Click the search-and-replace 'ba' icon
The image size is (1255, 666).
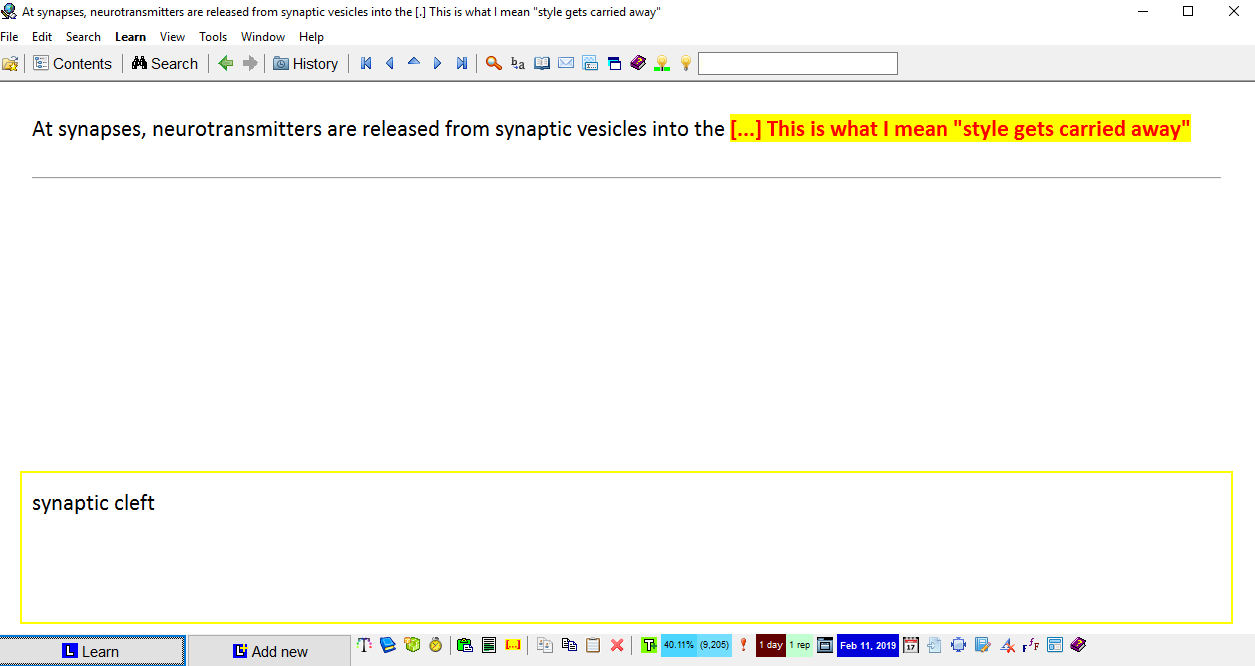click(518, 63)
